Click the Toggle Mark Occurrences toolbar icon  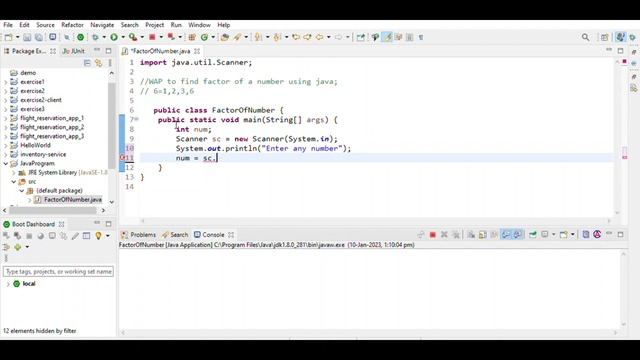click(x=387, y=38)
